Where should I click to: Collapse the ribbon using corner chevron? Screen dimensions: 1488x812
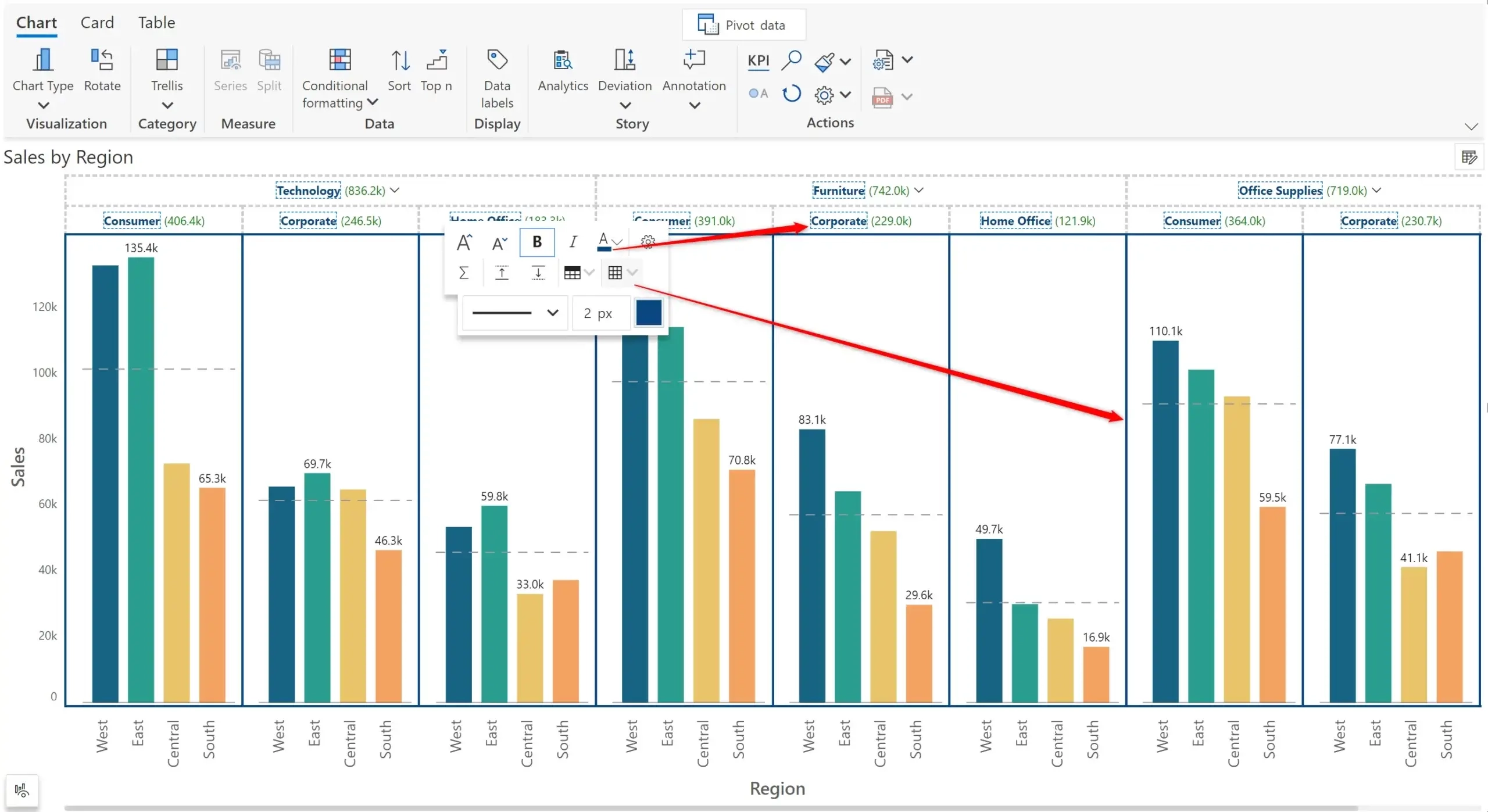coord(1471,127)
